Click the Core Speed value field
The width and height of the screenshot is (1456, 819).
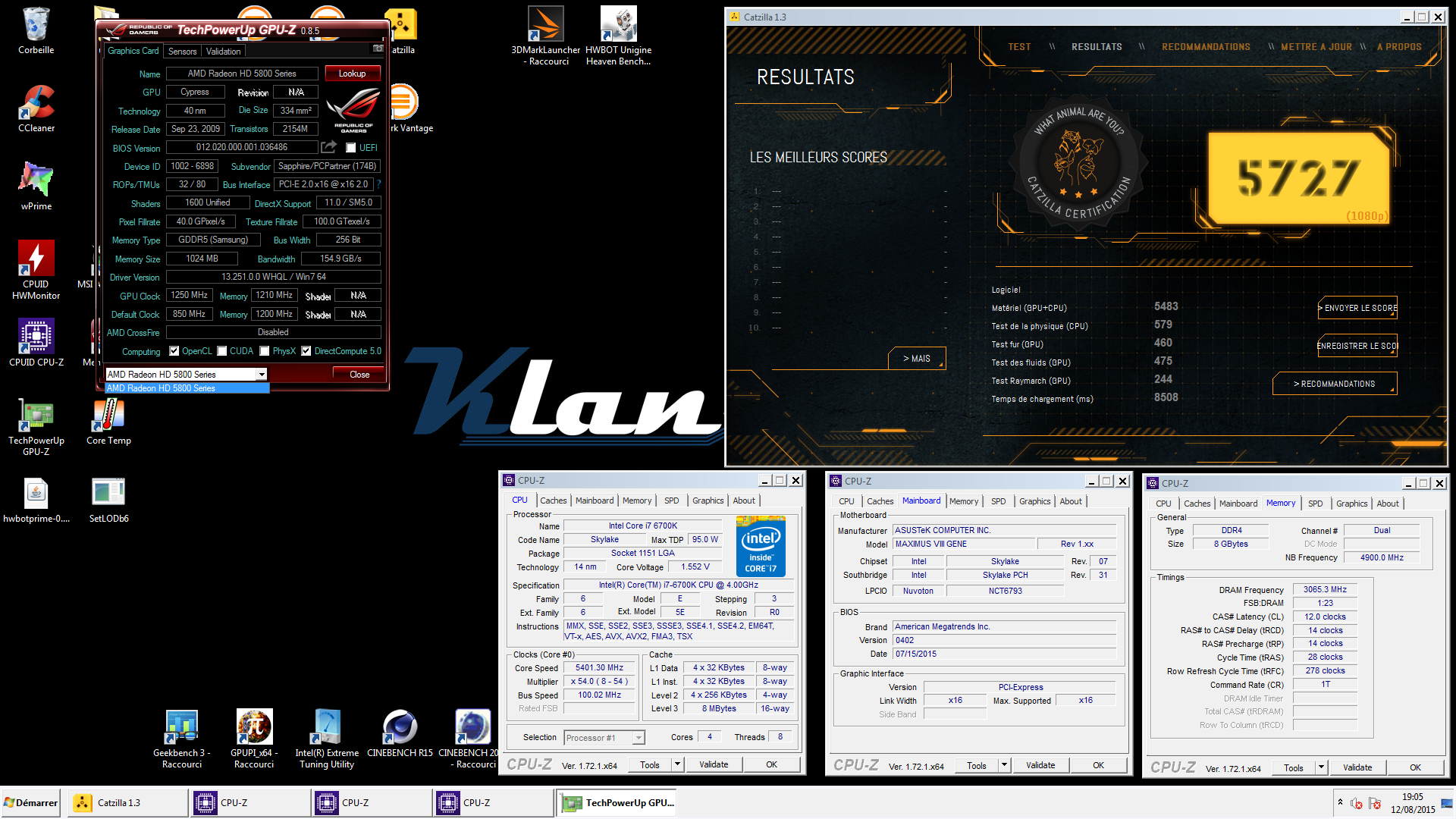599,668
